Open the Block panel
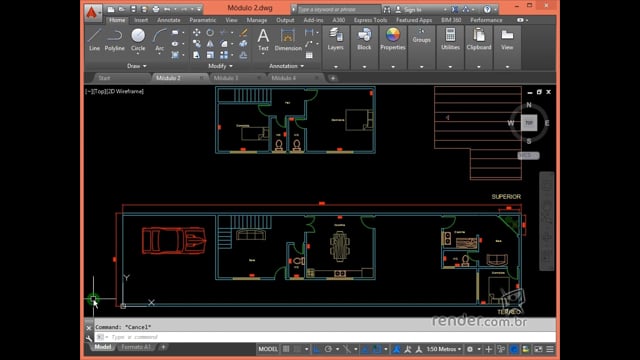This screenshot has width=640, height=360. coord(364,39)
